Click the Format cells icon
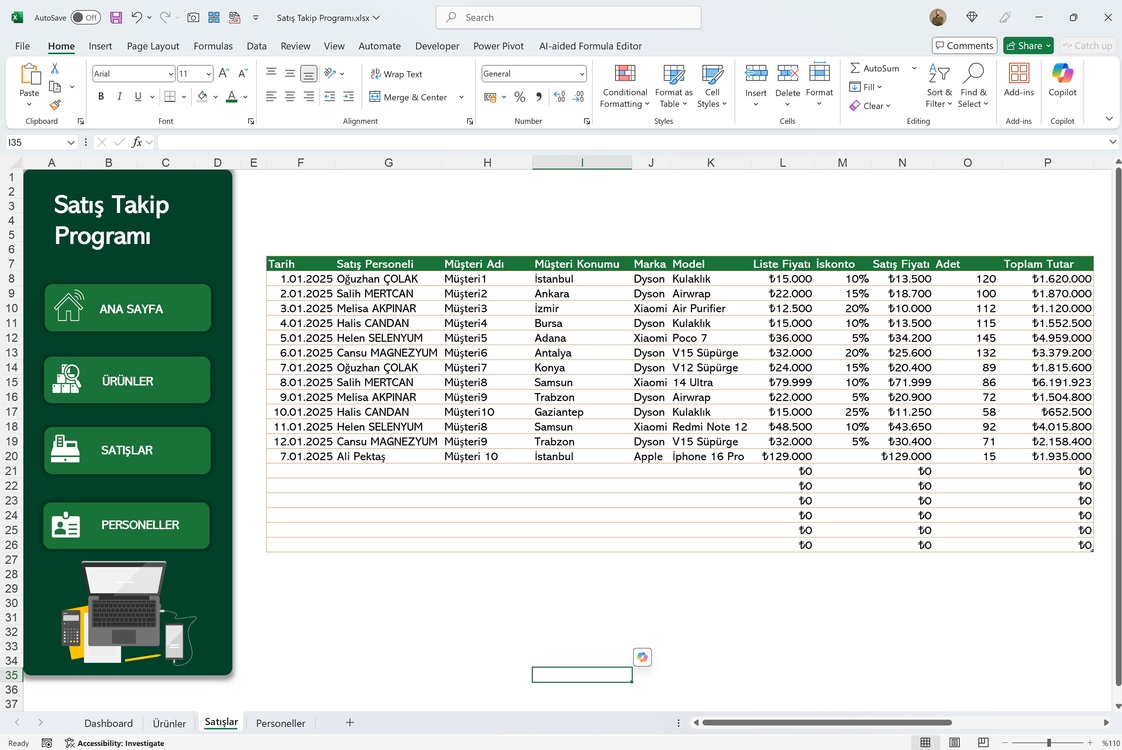The image size is (1122, 750). point(819,73)
